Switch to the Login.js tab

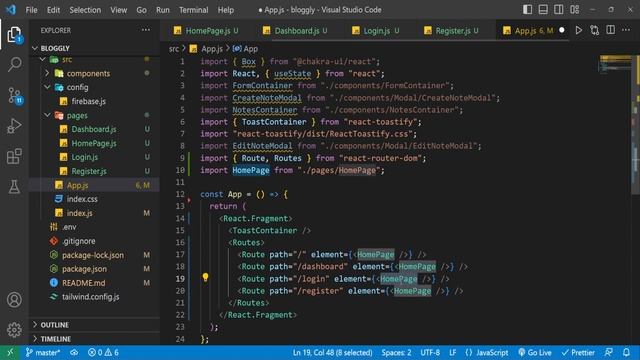pos(376,31)
